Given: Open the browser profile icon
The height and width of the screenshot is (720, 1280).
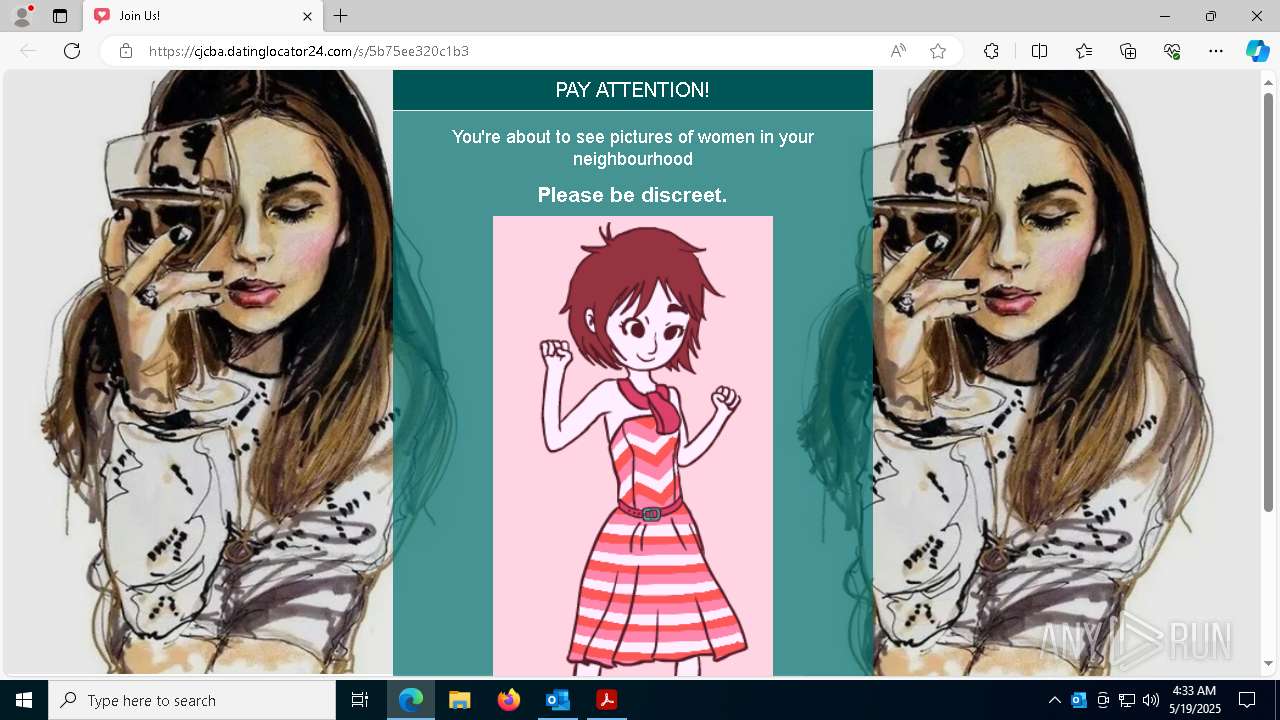Looking at the screenshot, I should tap(22, 16).
